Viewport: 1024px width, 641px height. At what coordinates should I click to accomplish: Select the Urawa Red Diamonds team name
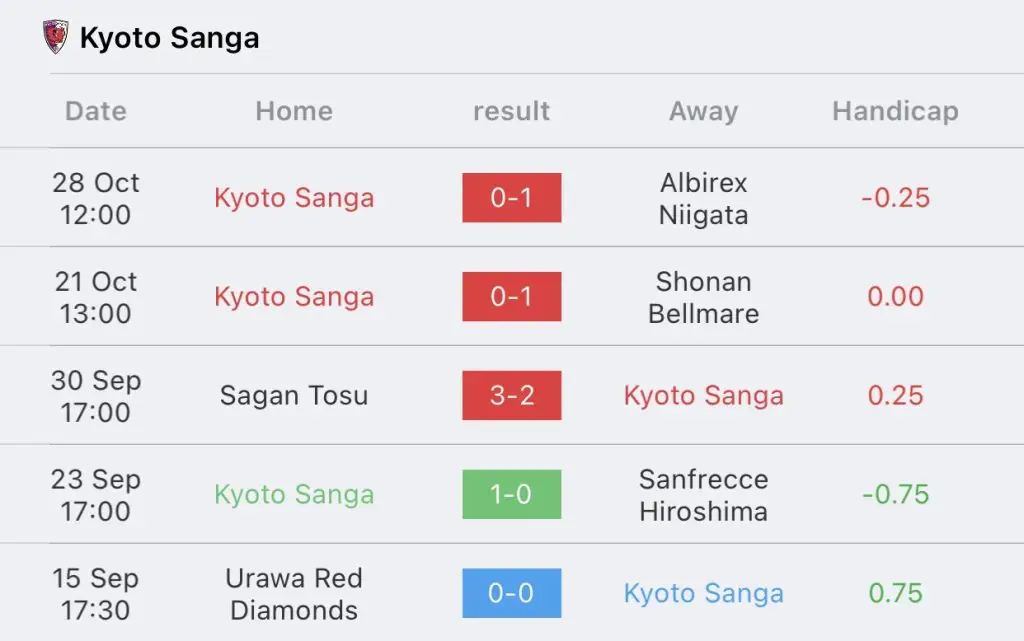point(294,594)
